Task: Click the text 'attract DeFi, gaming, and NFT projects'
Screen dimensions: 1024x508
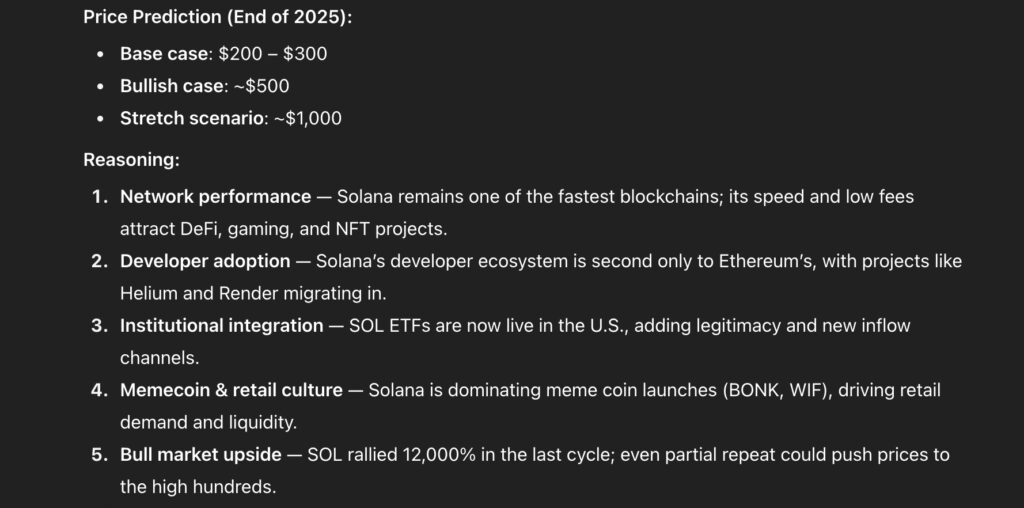Action: pos(281,229)
